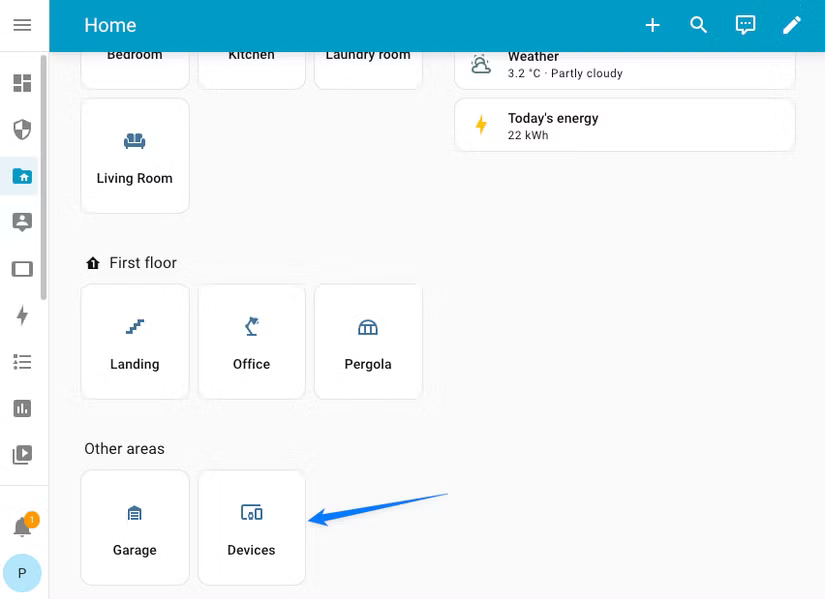Open the To-do list sidebar icon

tap(22, 361)
